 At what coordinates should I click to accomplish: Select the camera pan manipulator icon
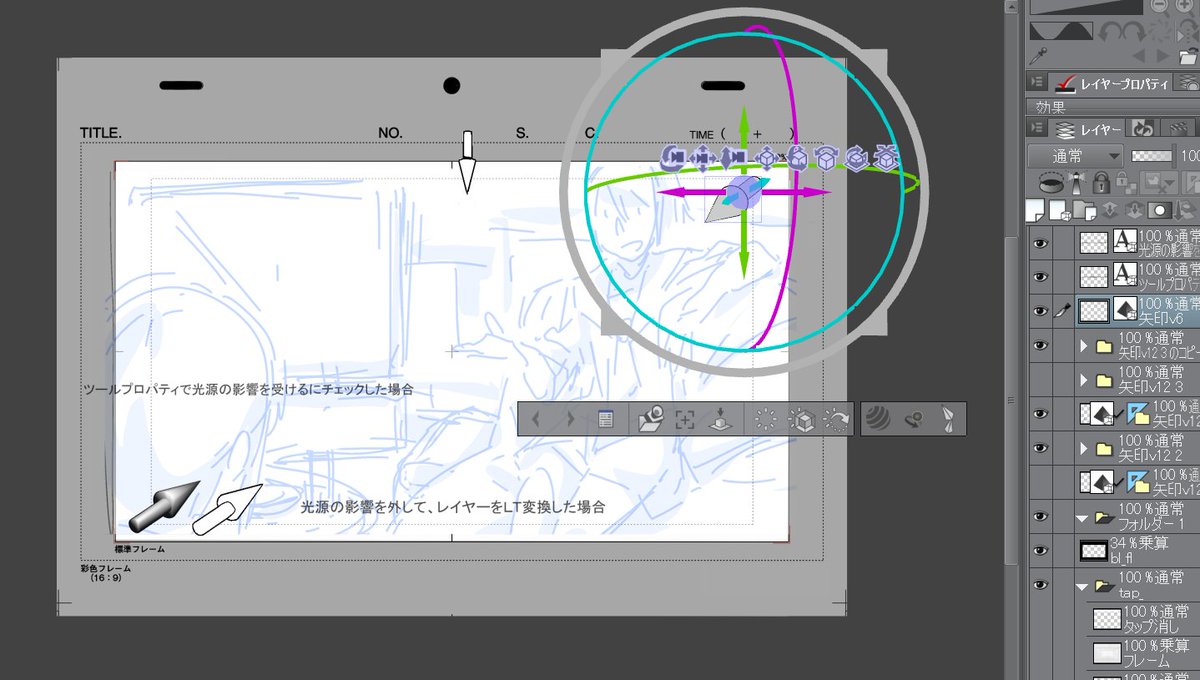pos(703,157)
